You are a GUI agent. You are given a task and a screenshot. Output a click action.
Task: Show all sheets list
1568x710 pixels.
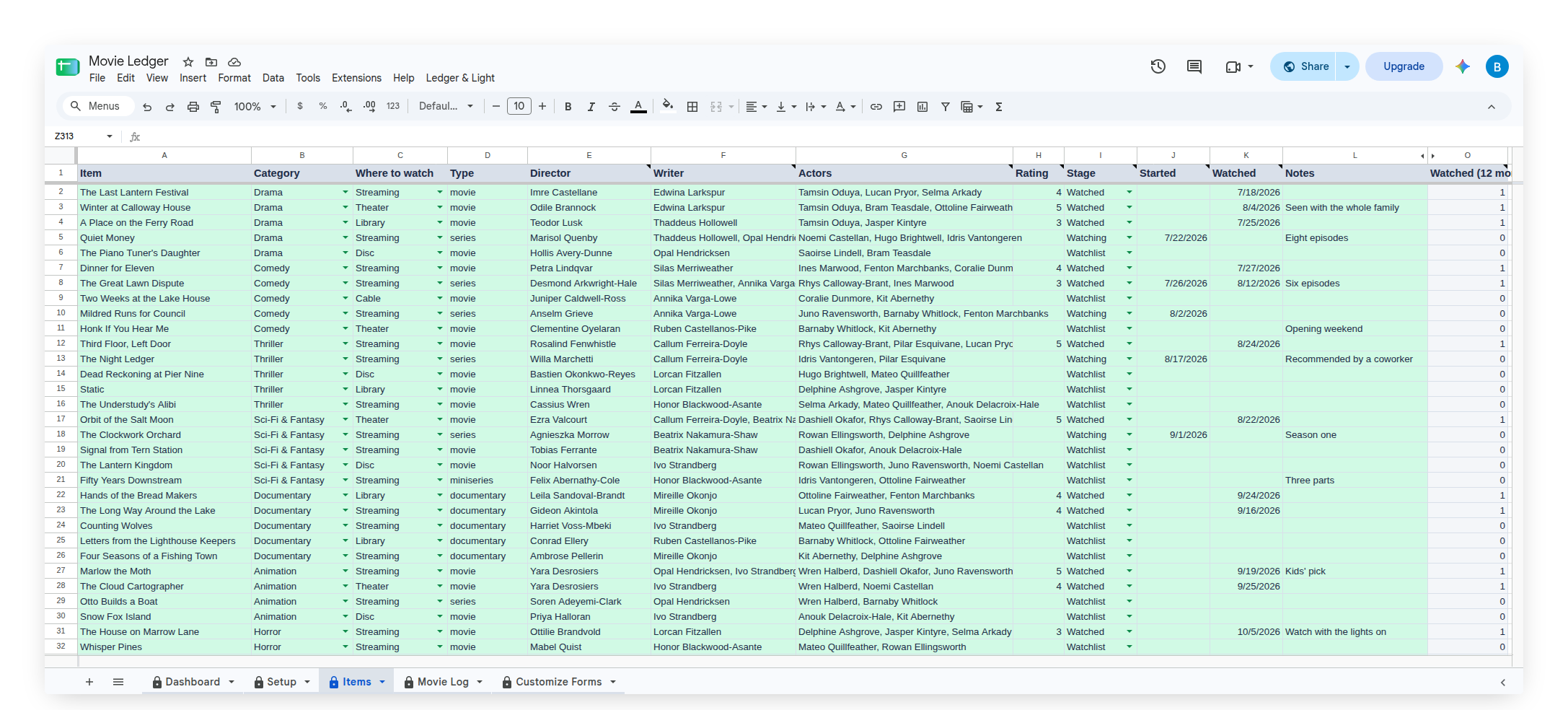pos(118,682)
